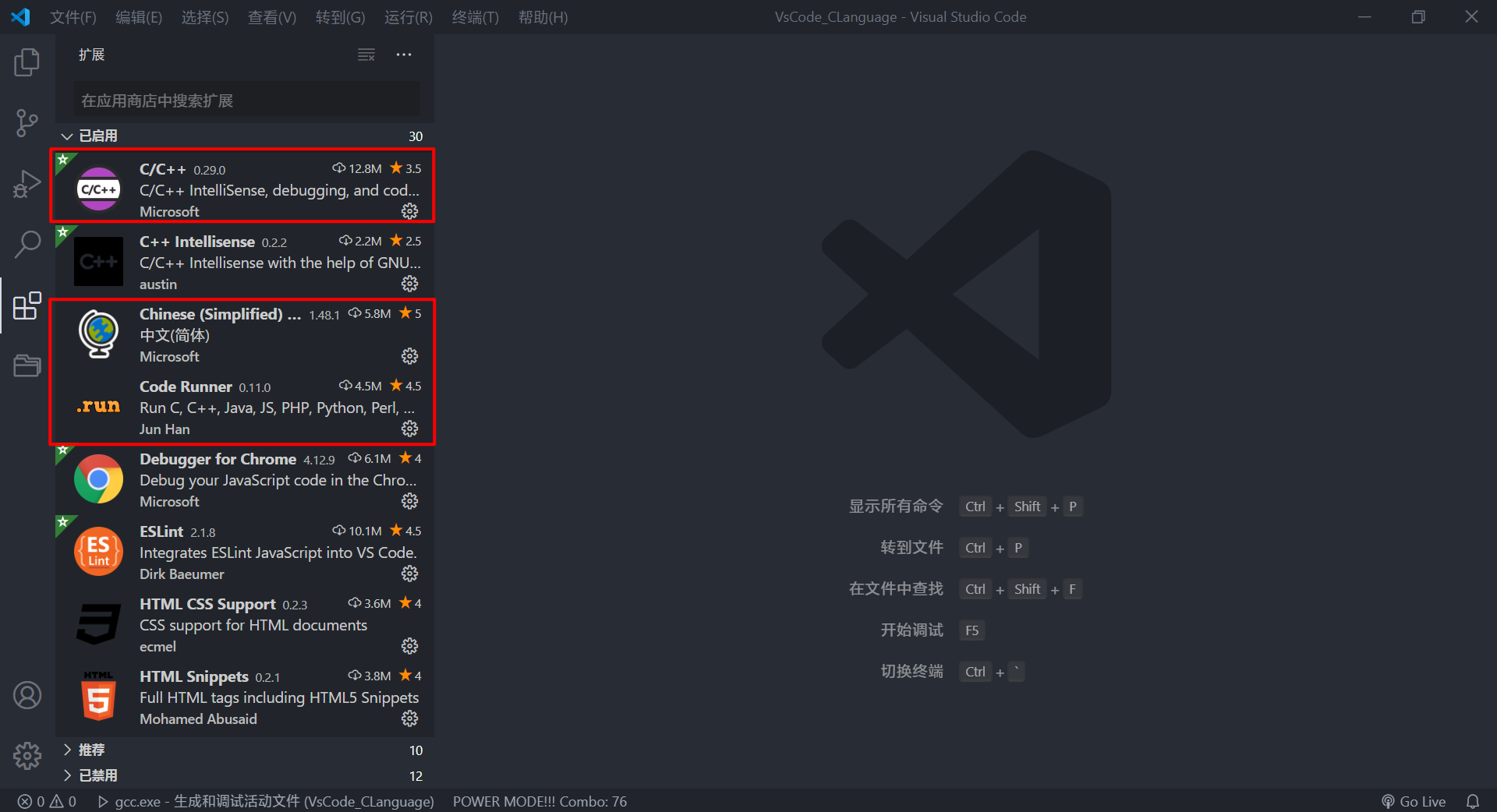The height and width of the screenshot is (812, 1497).
Task: Open the extensions view more actions menu
Action: point(404,55)
